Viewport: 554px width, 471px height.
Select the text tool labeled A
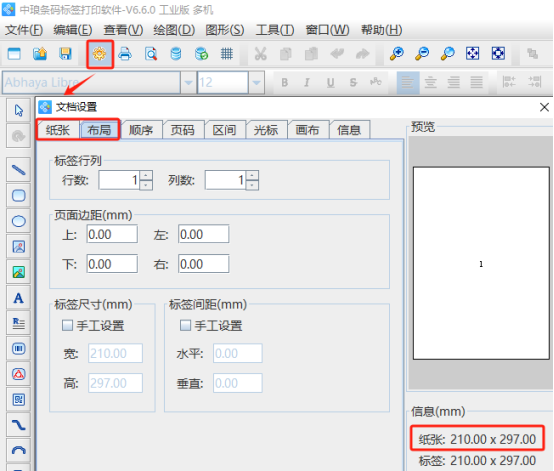point(18,298)
